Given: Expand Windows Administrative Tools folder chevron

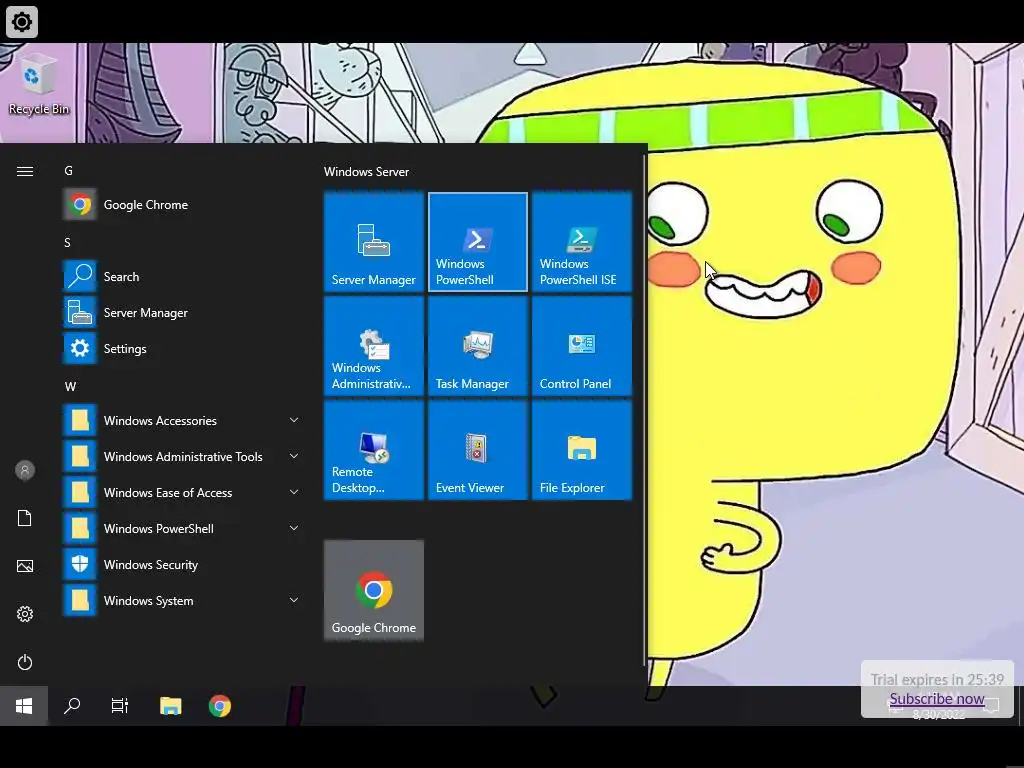Looking at the screenshot, I should [x=294, y=456].
